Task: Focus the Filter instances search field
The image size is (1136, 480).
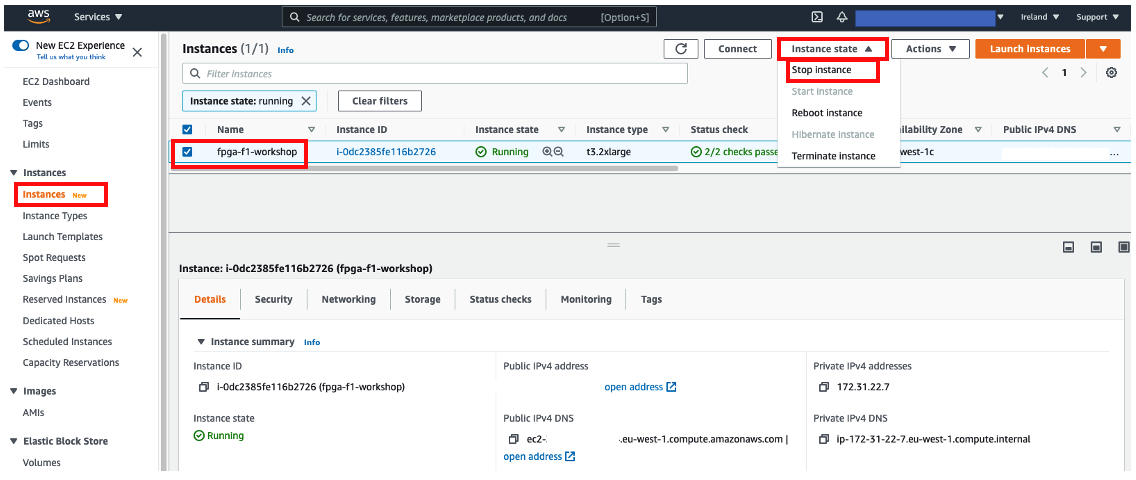Action: (x=435, y=74)
